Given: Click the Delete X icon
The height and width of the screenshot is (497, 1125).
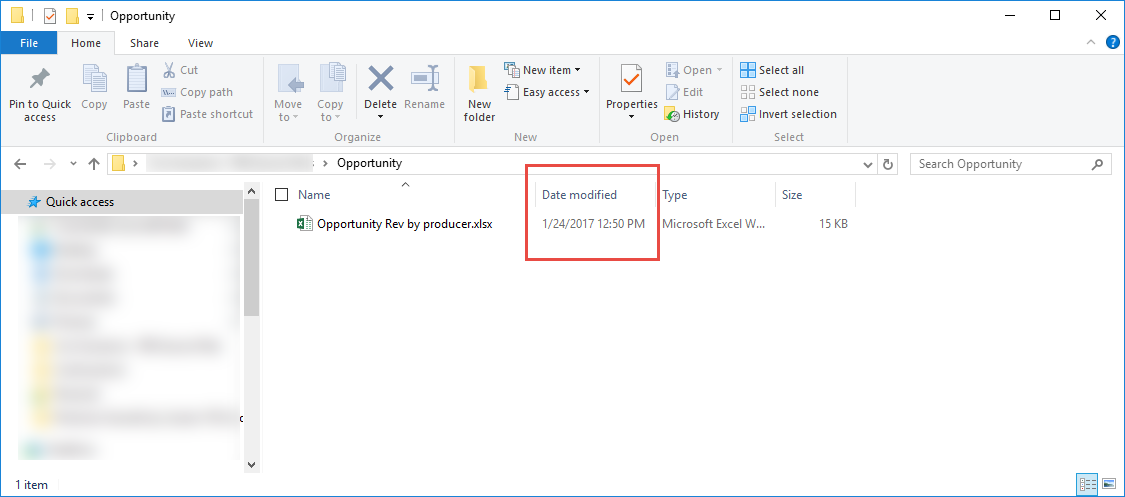Looking at the screenshot, I should (380, 78).
